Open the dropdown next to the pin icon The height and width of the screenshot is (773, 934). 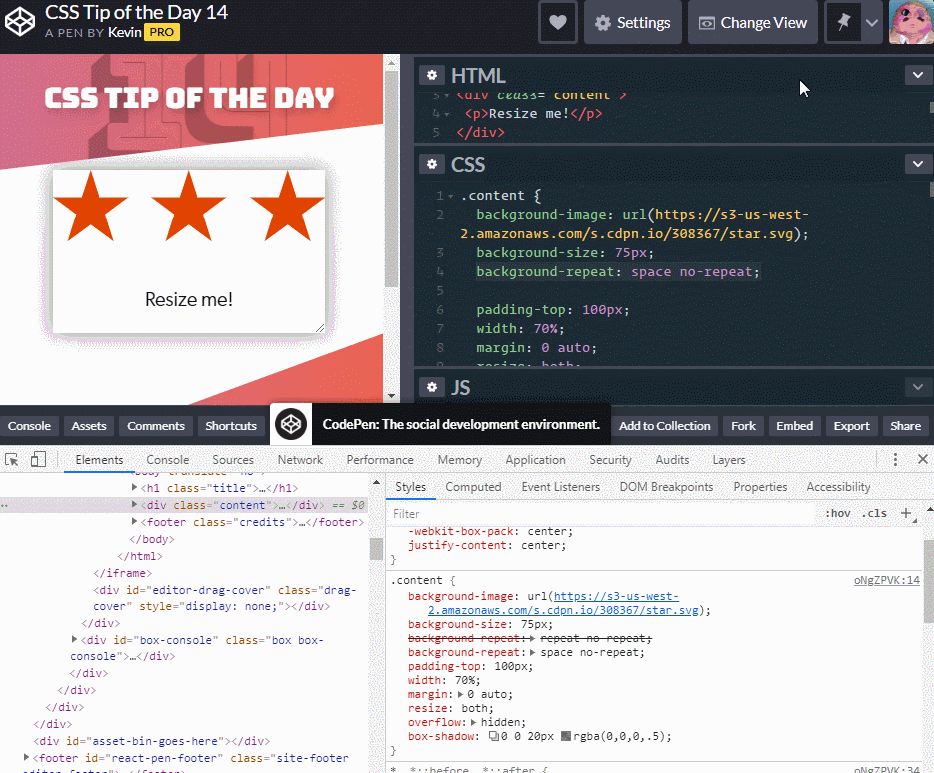pyautogui.click(x=871, y=23)
